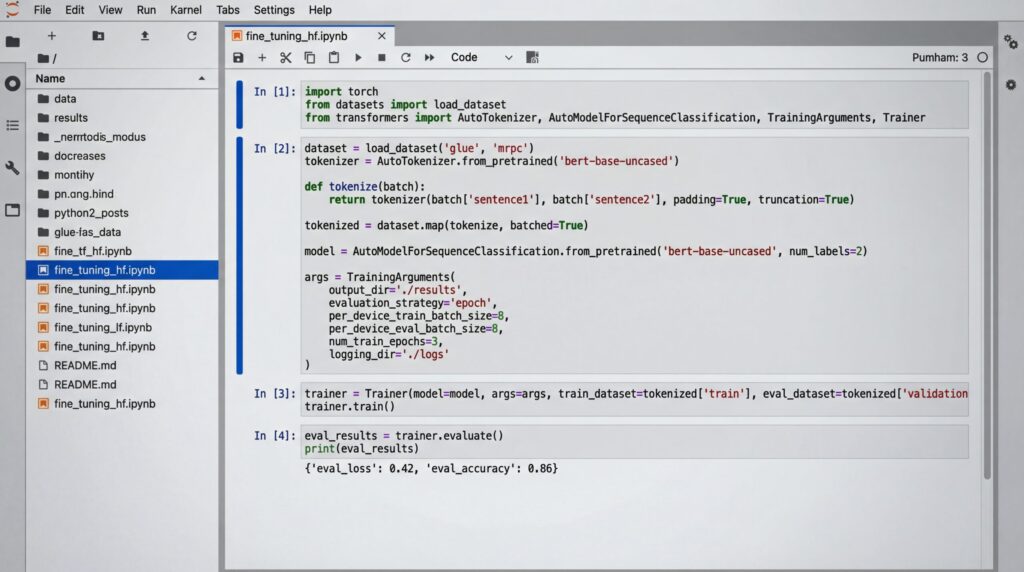
Task: Open the single gear icon in right sidebar
Action: (x=1011, y=85)
